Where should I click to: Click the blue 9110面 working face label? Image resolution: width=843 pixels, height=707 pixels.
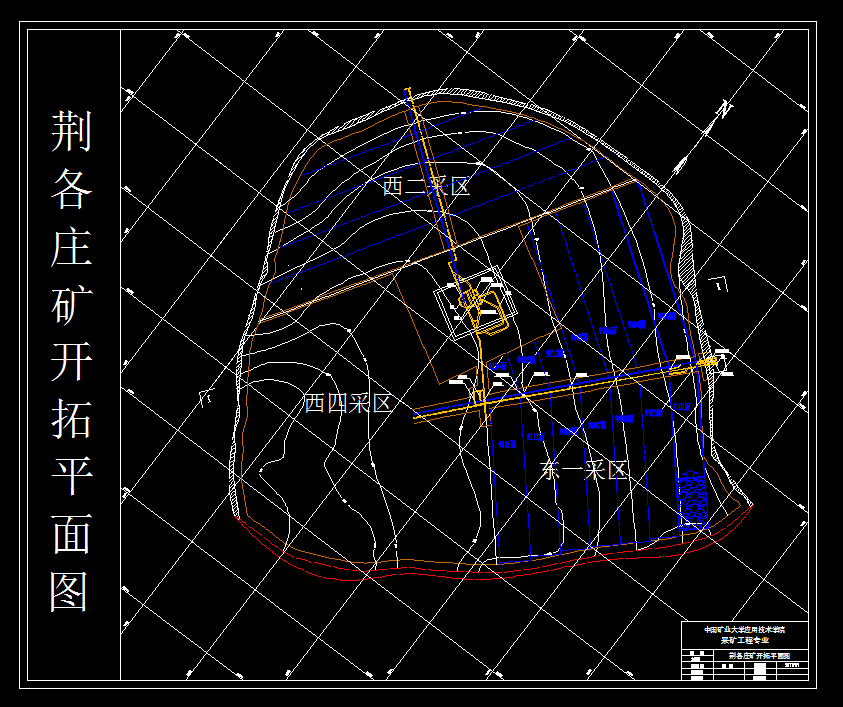click(554, 353)
